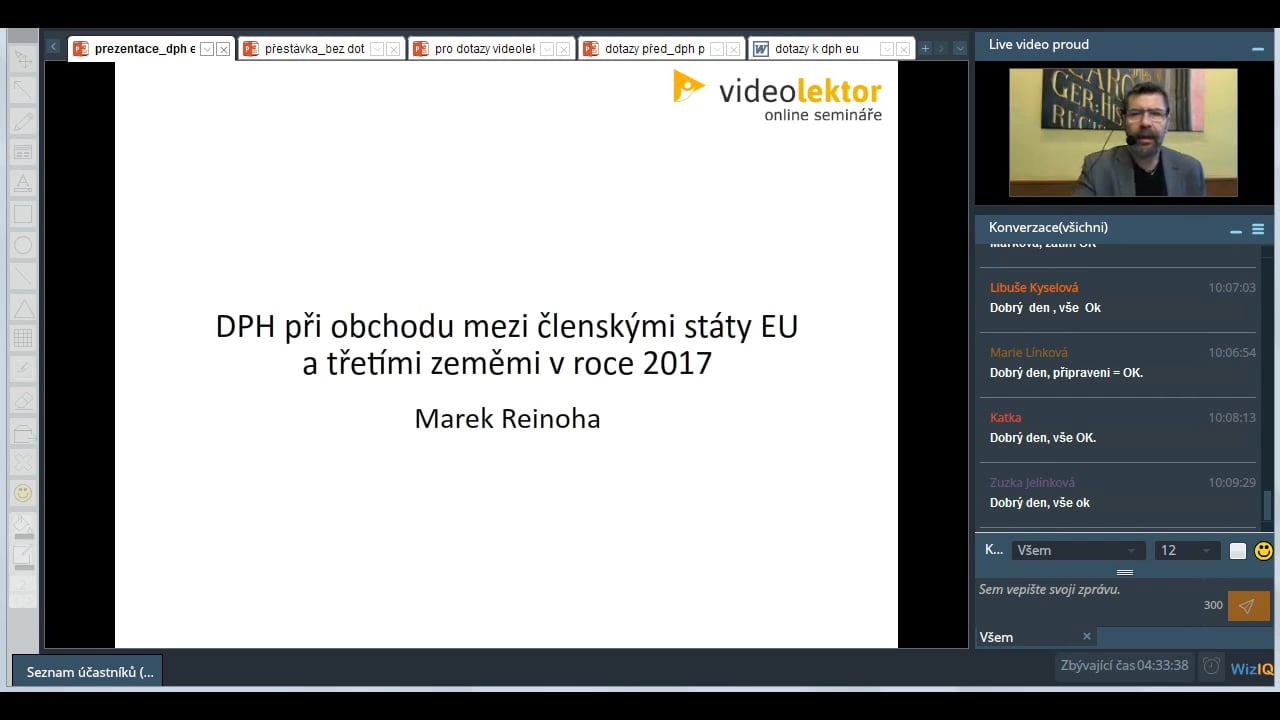The width and height of the screenshot is (1280, 720).
Task: Click sender name Marie Línková in chat
Action: click(x=1029, y=353)
